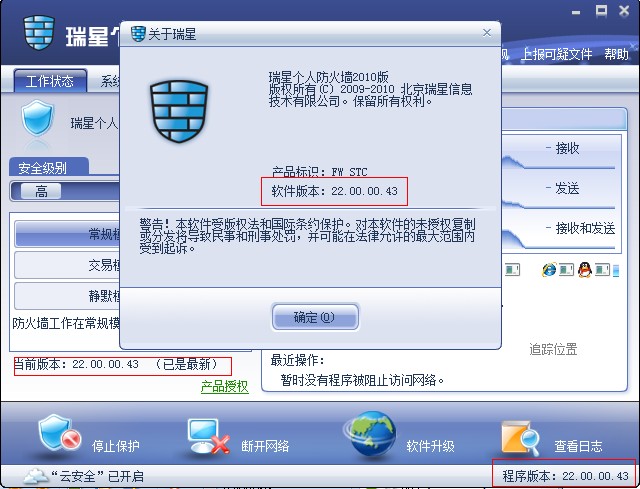640x489 pixels.
Task: Select the 常规模式 mode button
Action: (x=68, y=234)
